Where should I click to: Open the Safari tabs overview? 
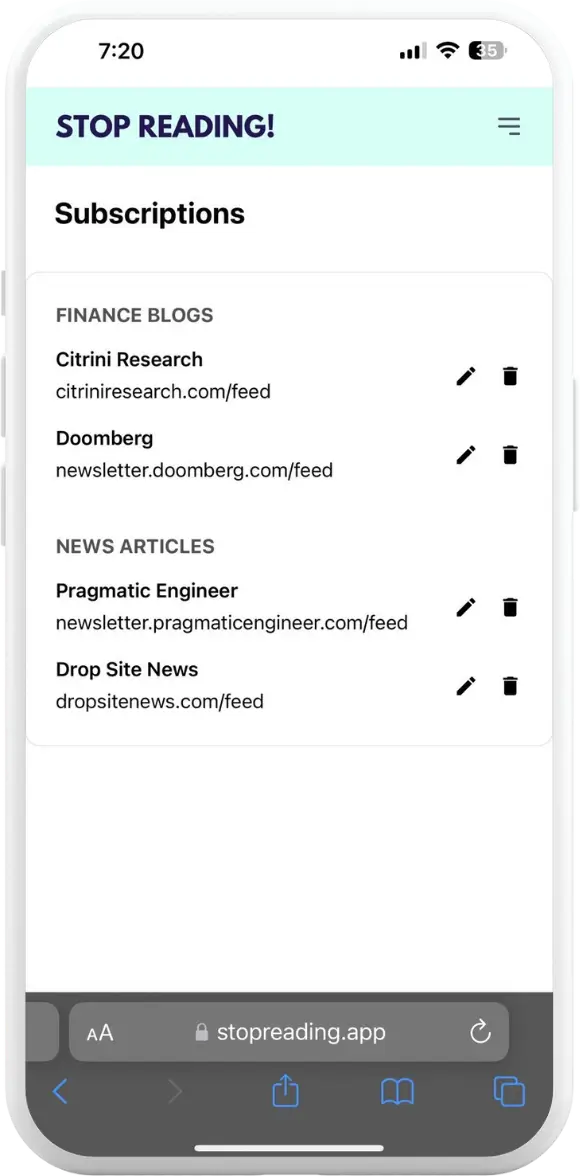[508, 1092]
